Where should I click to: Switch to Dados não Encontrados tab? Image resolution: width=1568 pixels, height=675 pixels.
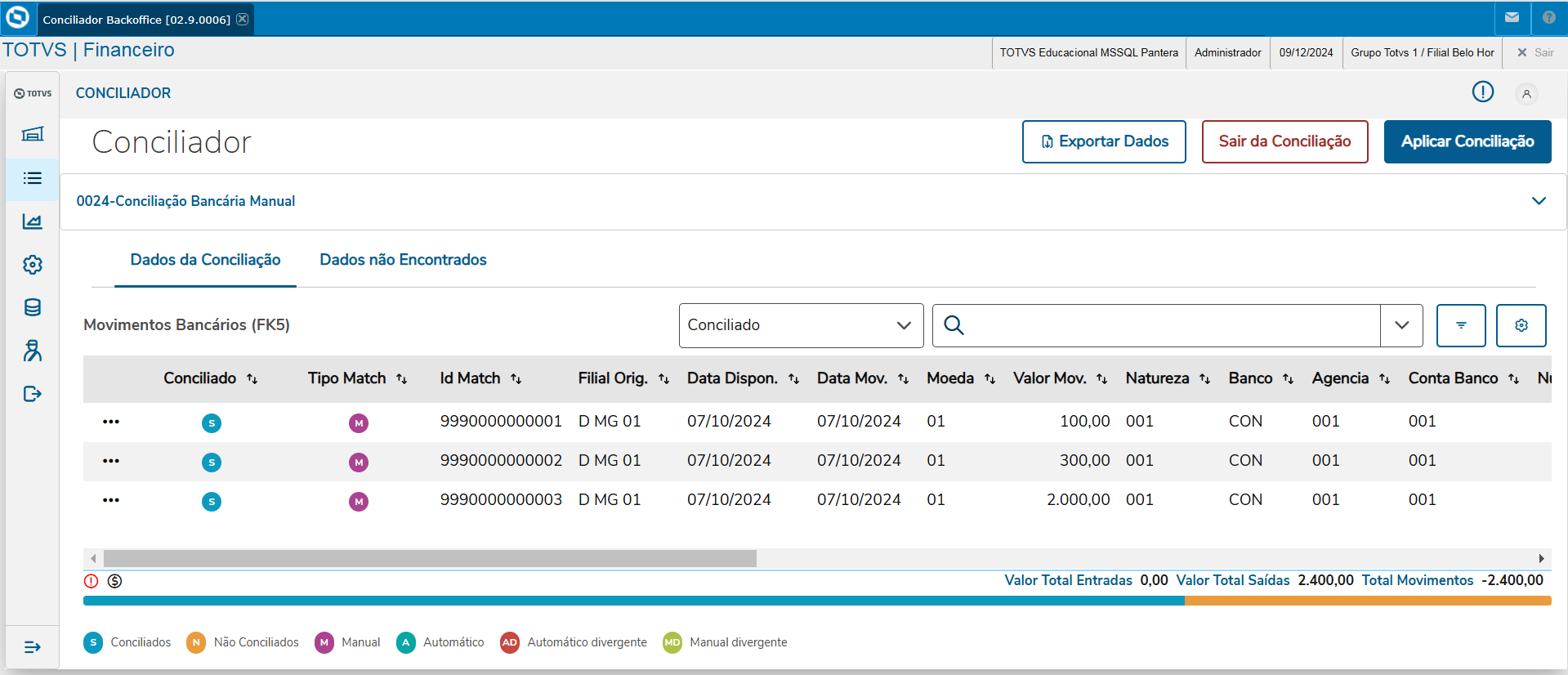pos(404,260)
